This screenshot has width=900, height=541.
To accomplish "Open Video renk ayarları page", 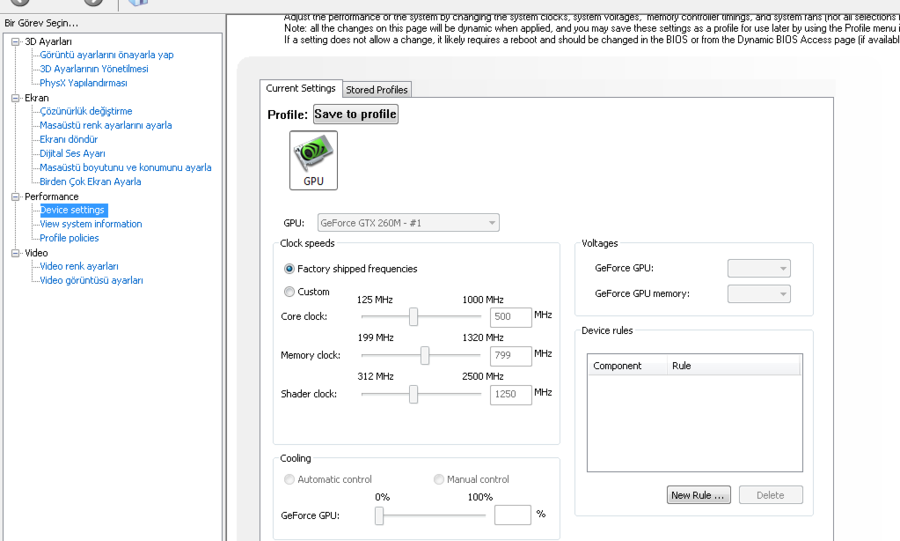I will [x=79, y=266].
